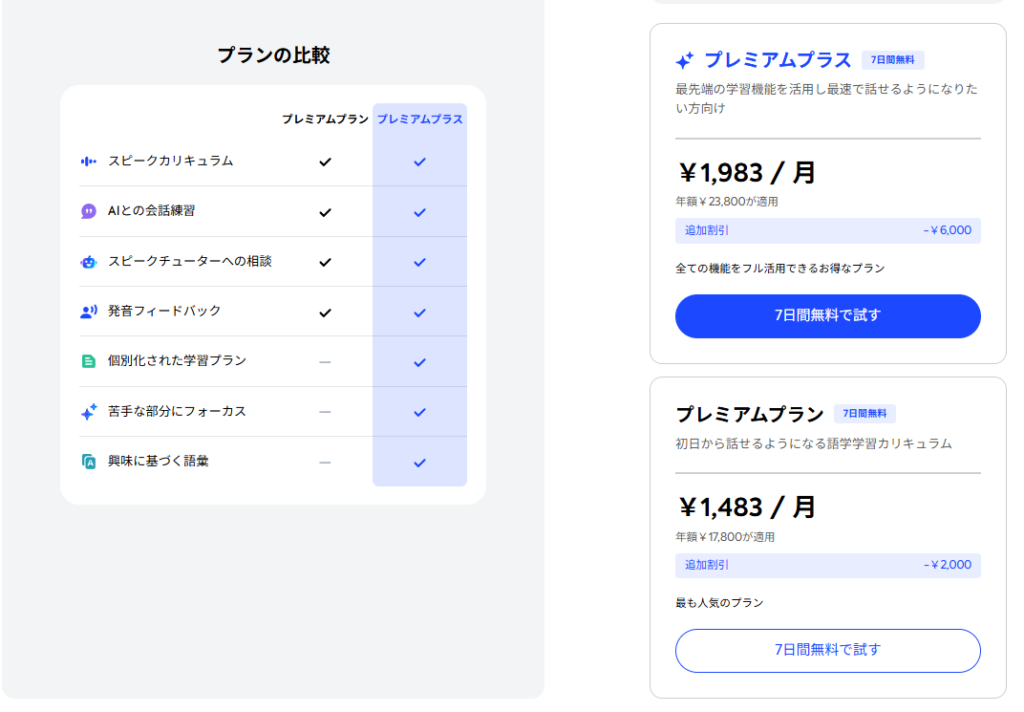Click the AIとの会話練習 chat bubble icon
The image size is (1024, 712).
pyautogui.click(x=88, y=211)
